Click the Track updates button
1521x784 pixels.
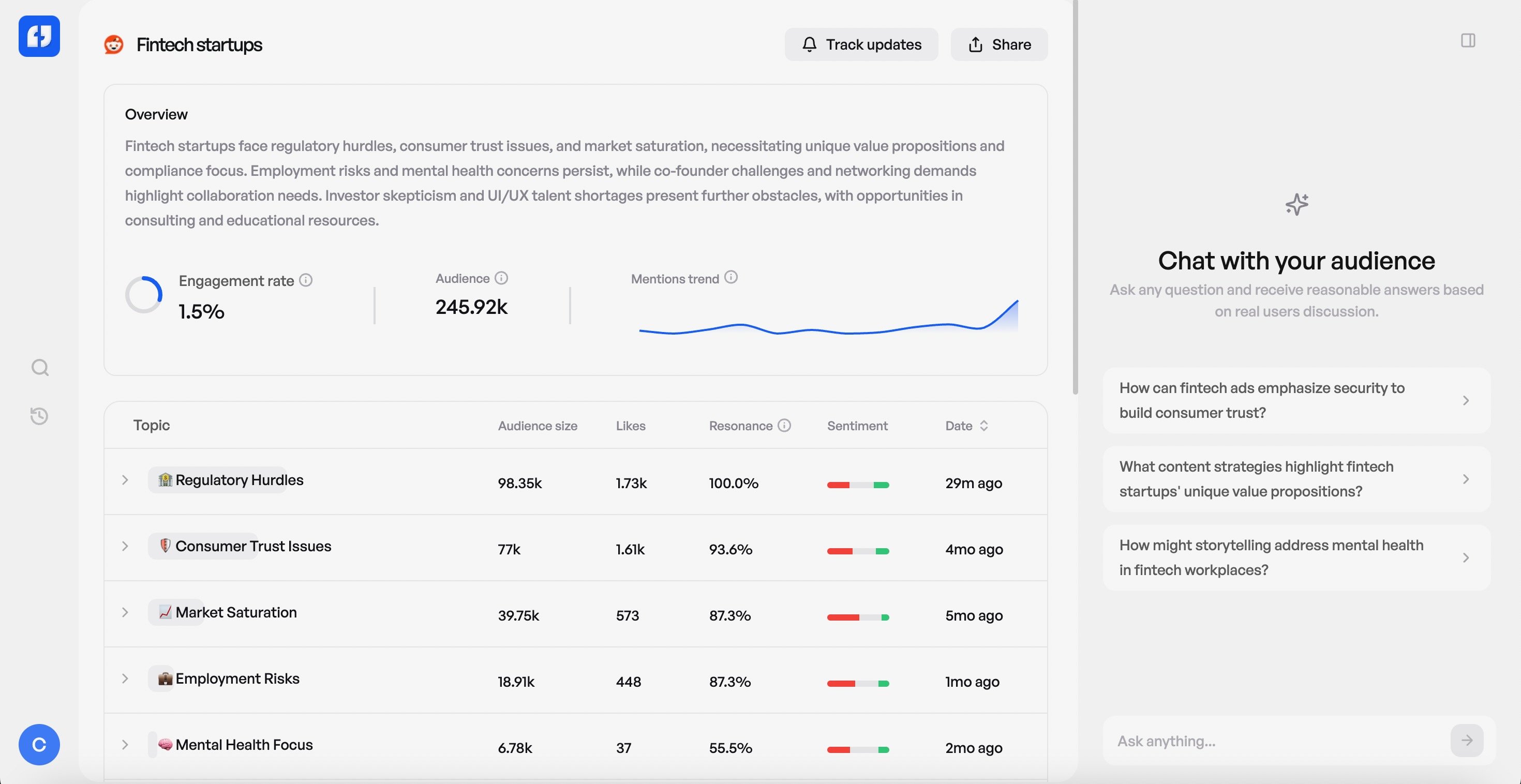point(861,44)
